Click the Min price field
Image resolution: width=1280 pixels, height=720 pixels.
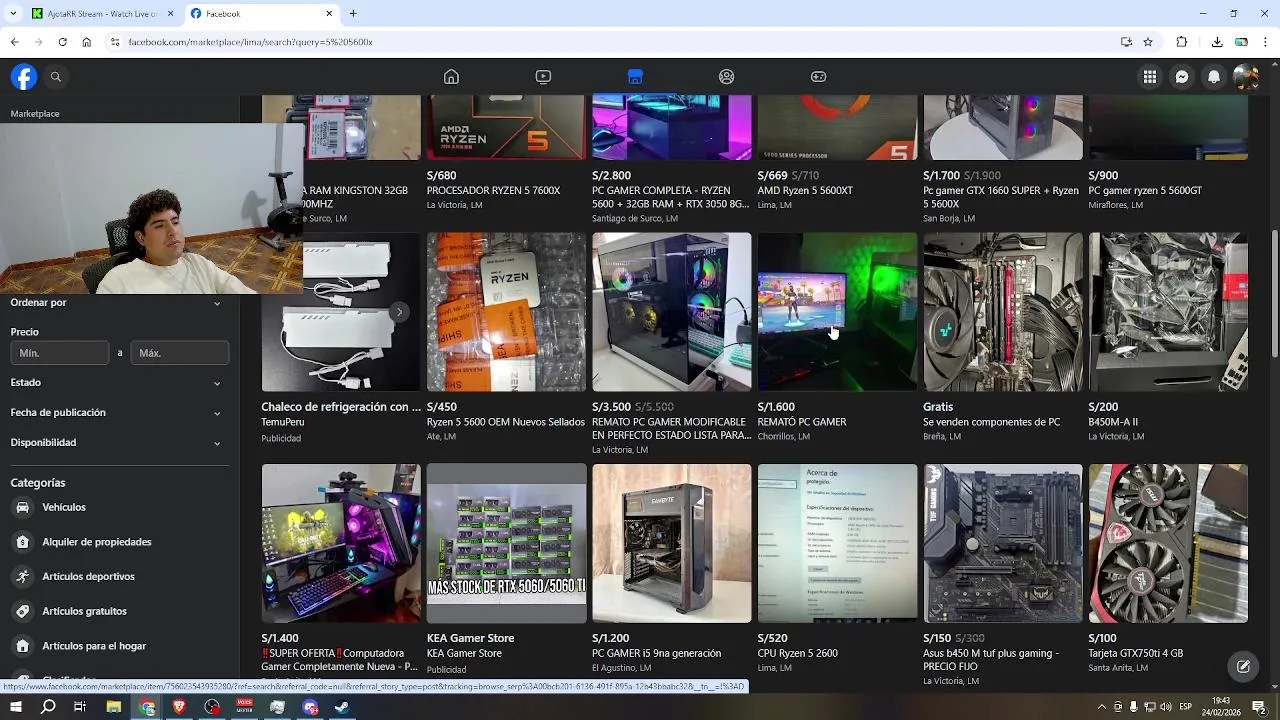click(x=60, y=353)
